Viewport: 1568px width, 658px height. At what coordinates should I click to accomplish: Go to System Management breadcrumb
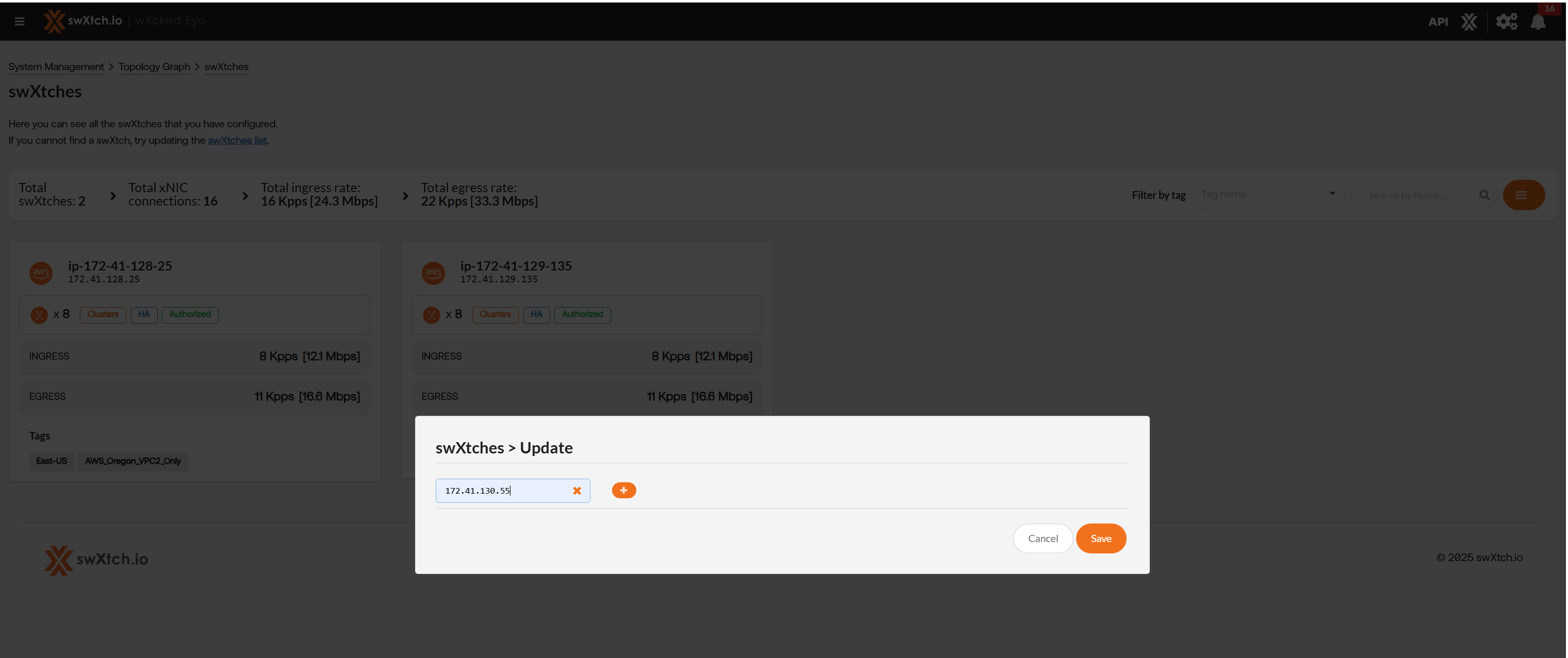point(56,67)
